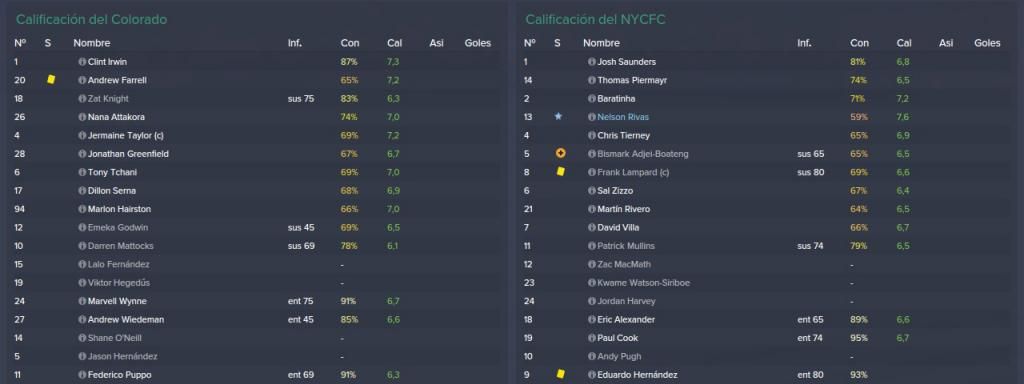Viewport: 1024px width, 384px height.
Task: Sort NYCFC table by Nº column
Action: (530, 43)
